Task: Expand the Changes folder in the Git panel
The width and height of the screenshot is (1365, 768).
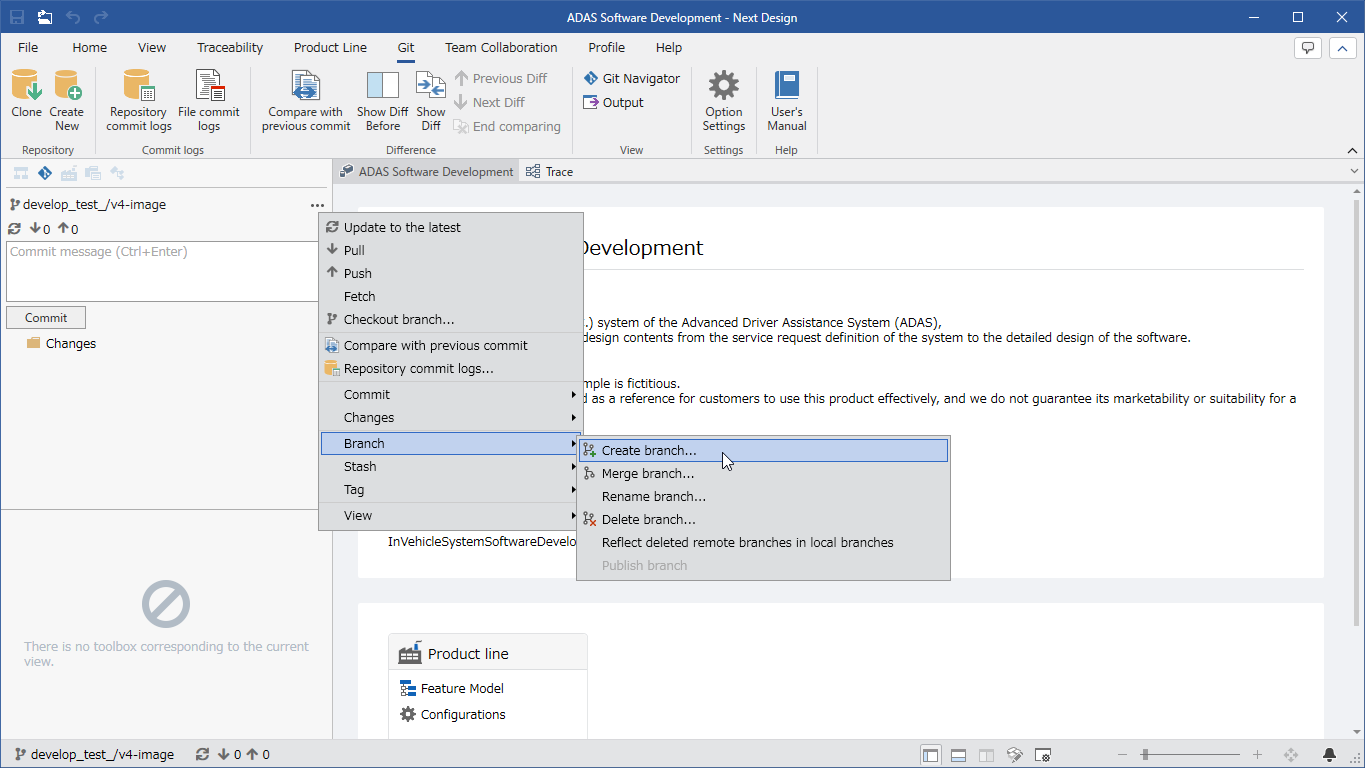Action: pyautogui.click(x=61, y=343)
